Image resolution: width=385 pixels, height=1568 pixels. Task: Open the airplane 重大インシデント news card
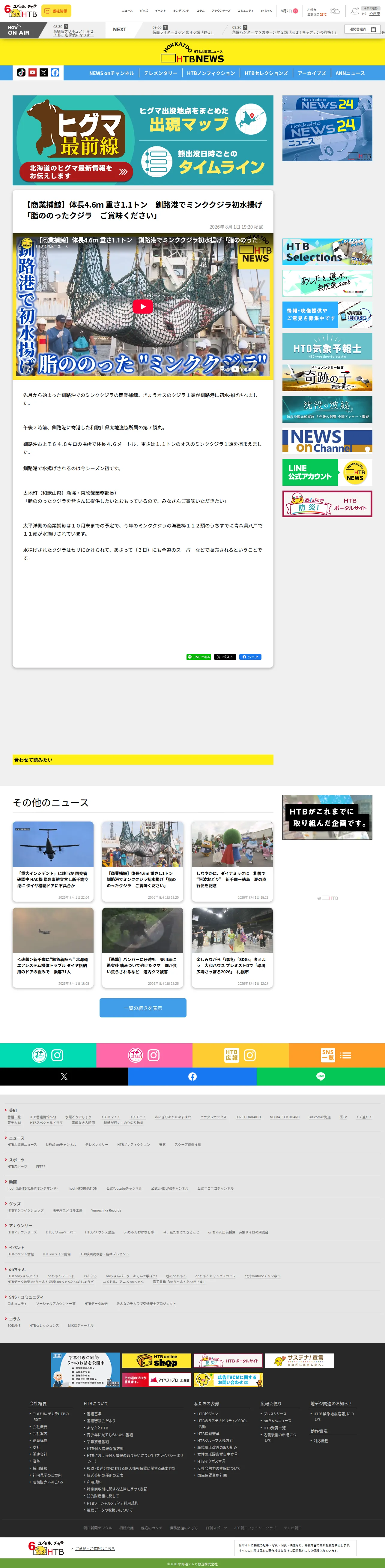tap(53, 862)
